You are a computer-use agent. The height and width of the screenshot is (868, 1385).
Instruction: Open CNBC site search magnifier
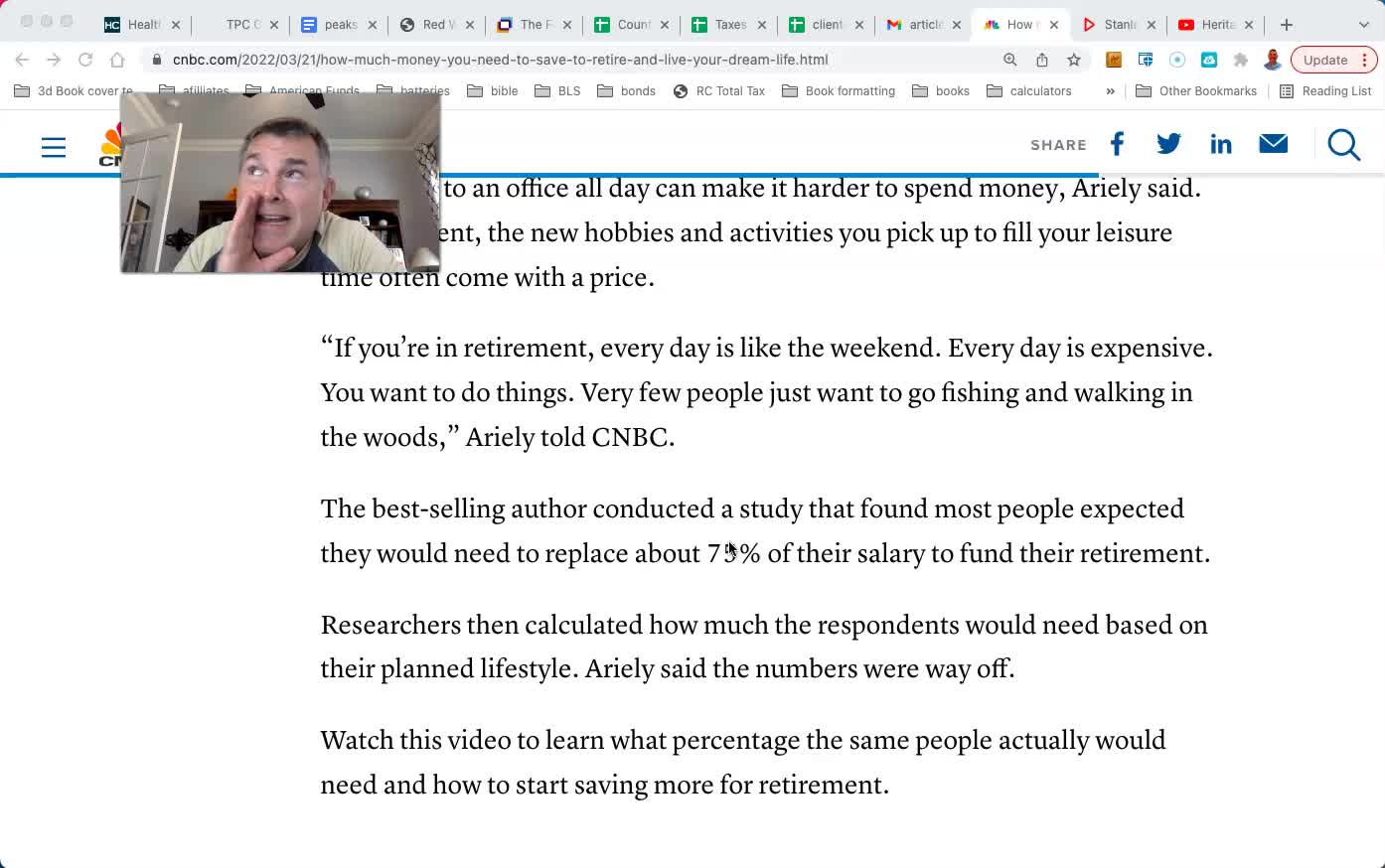(x=1343, y=145)
